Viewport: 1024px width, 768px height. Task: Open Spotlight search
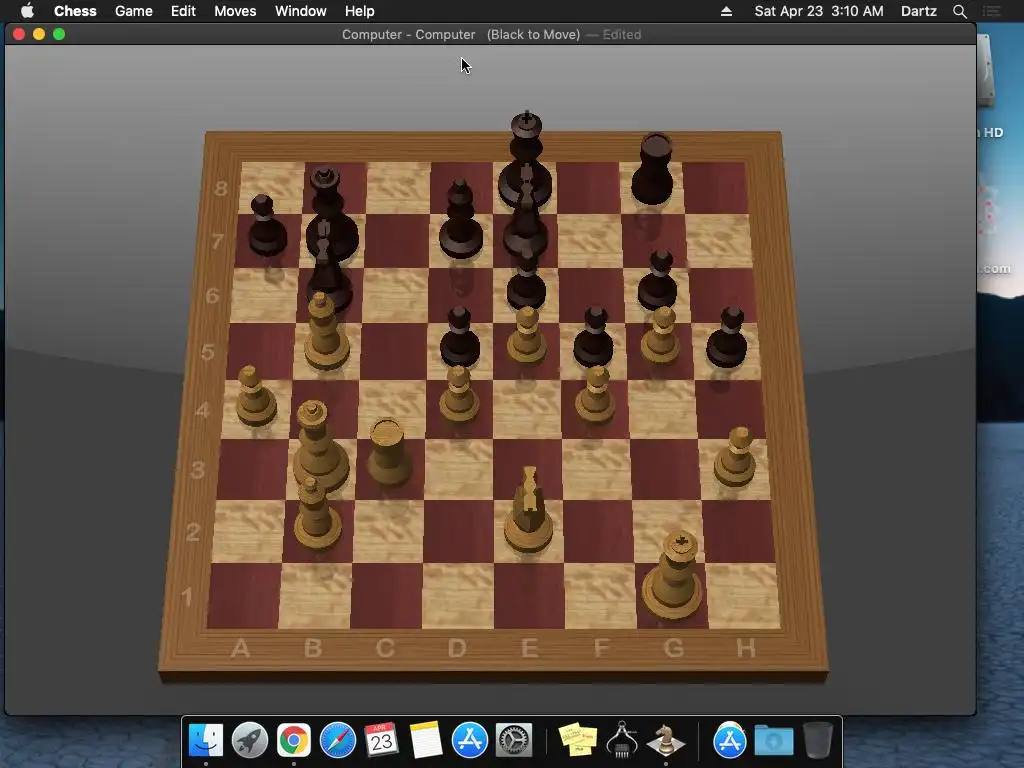959,11
